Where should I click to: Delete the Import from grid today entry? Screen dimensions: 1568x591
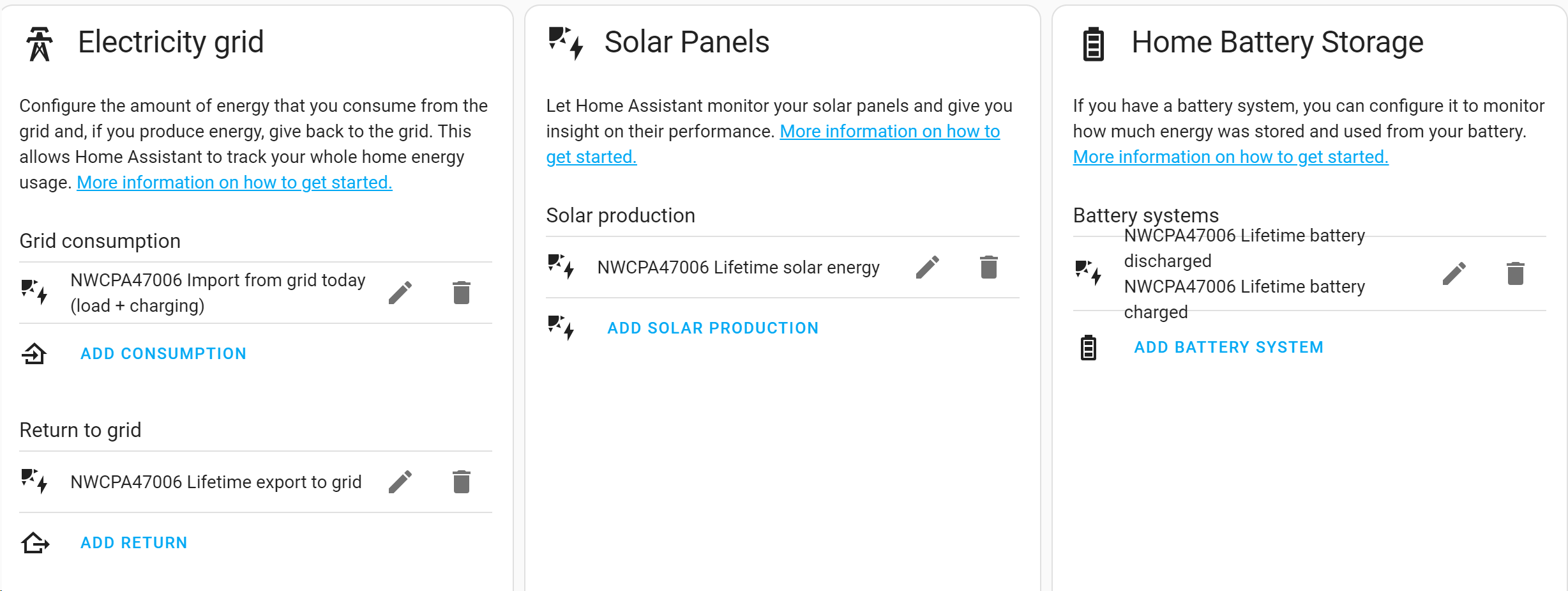461,293
